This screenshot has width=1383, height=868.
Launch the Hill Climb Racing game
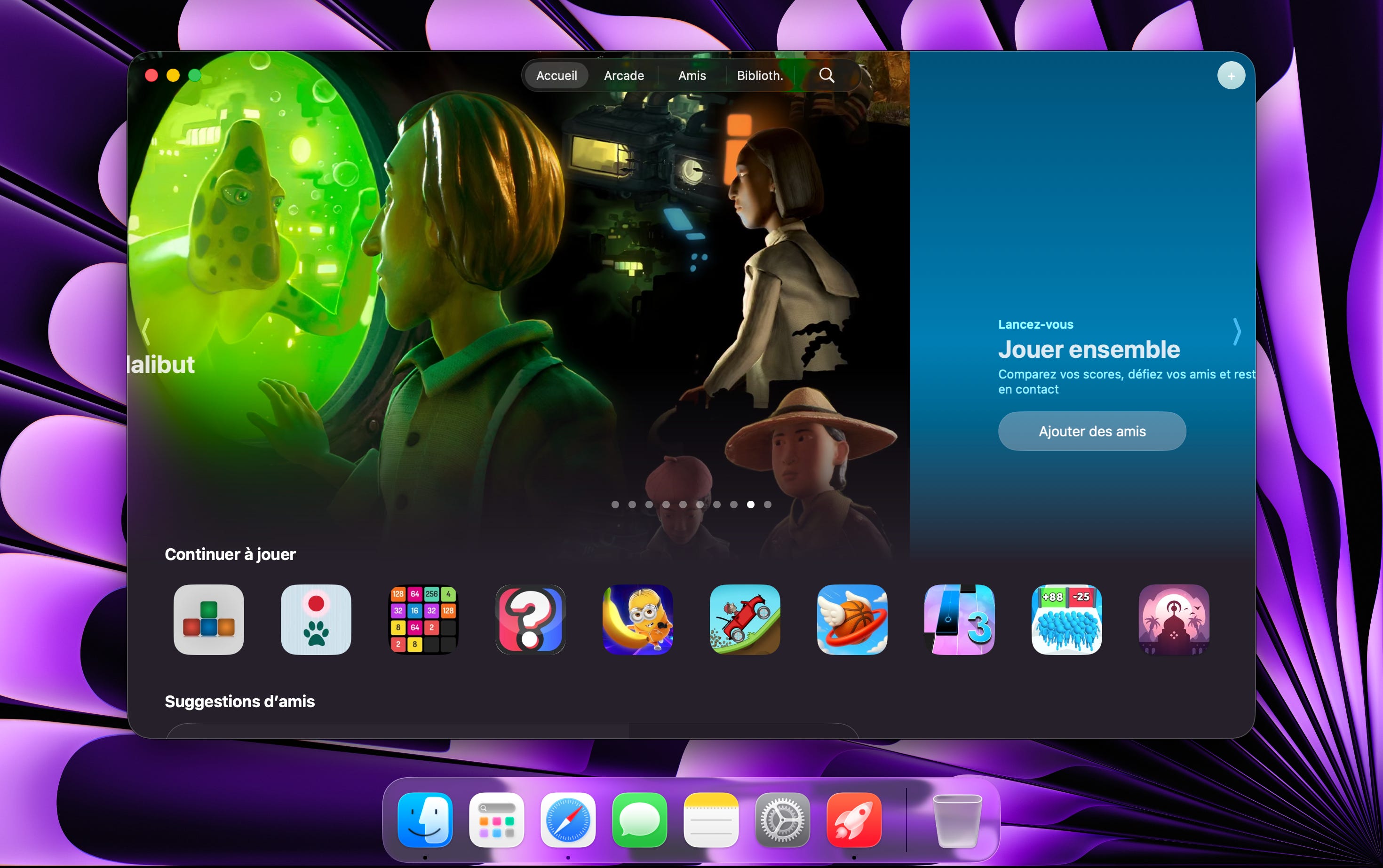coord(745,619)
